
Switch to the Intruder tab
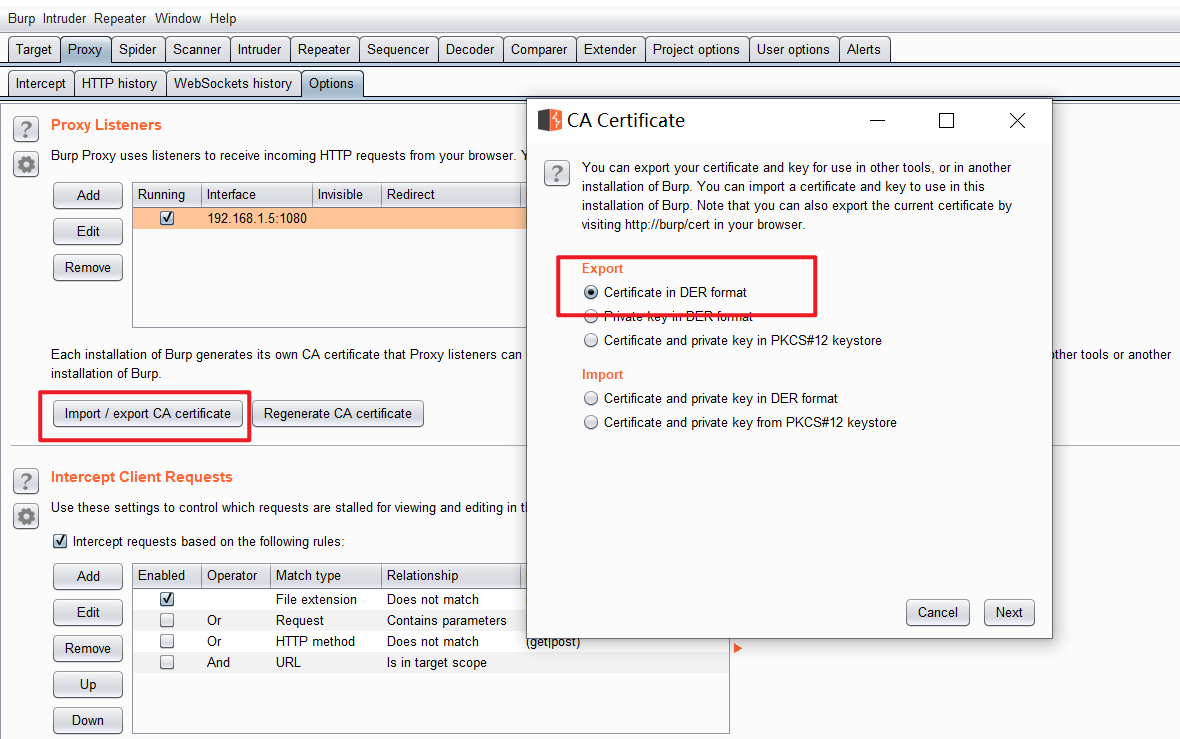[260, 50]
